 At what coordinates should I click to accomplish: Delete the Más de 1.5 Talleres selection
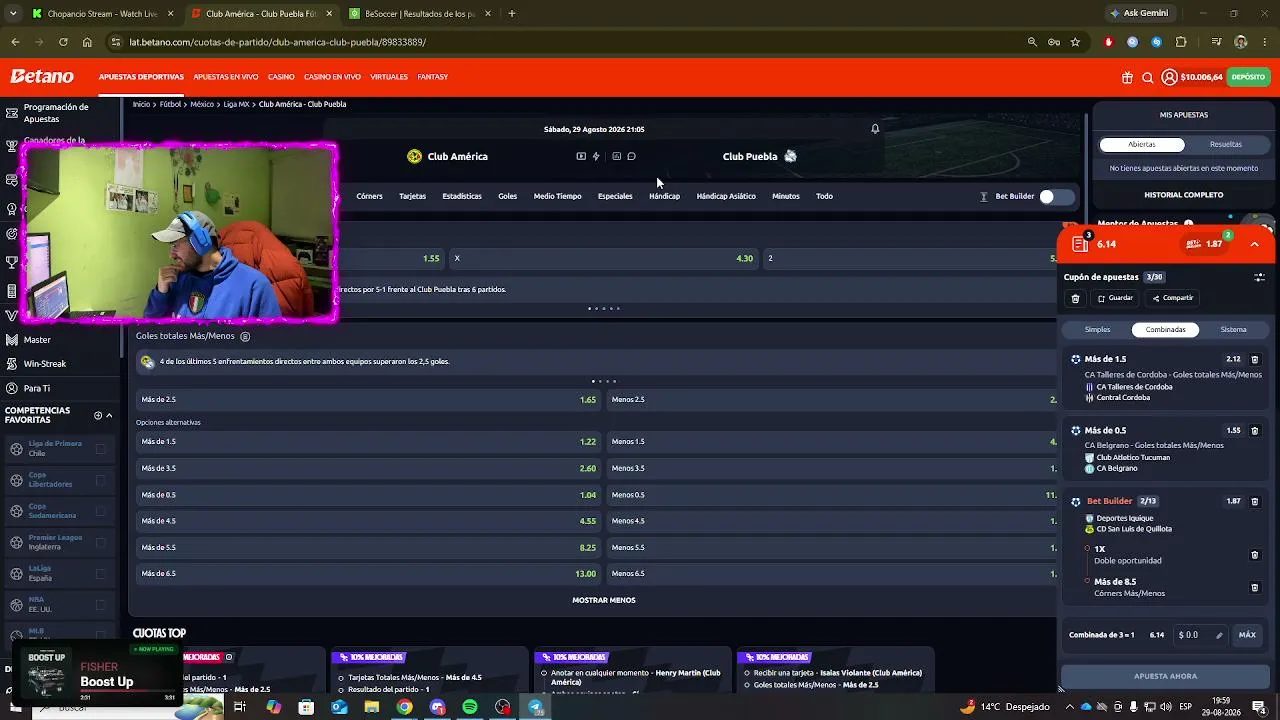click(1255, 359)
